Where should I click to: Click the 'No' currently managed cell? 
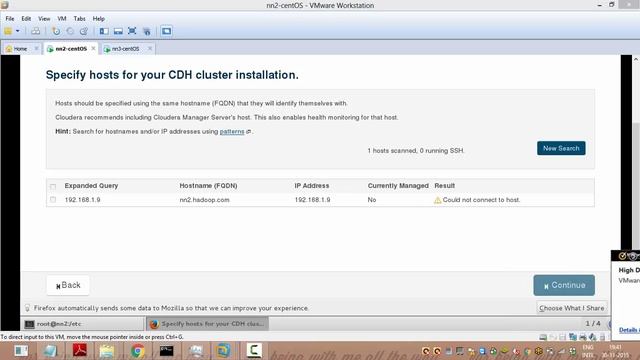[372, 200]
